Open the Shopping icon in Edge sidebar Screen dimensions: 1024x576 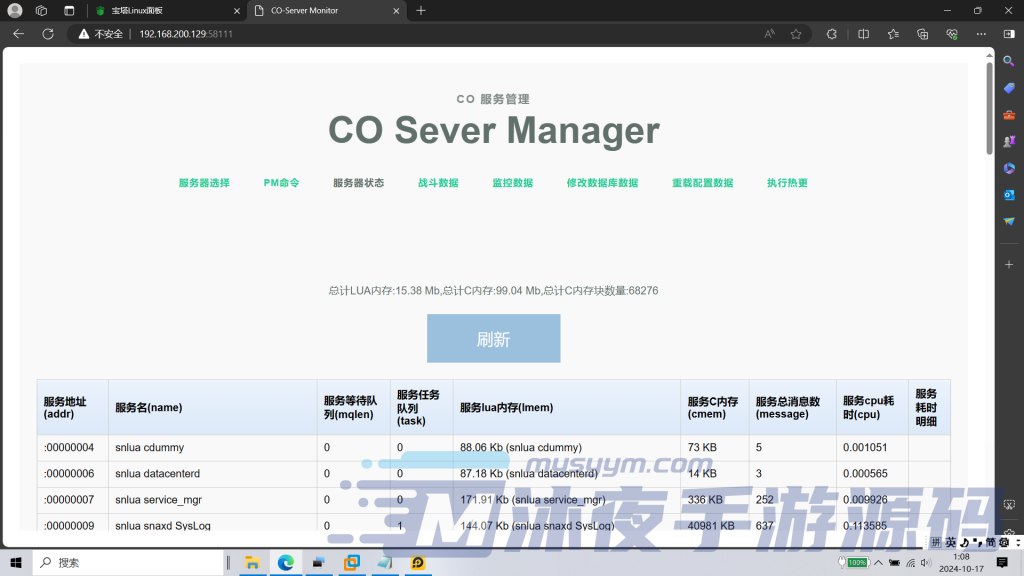pyautogui.click(x=1011, y=88)
